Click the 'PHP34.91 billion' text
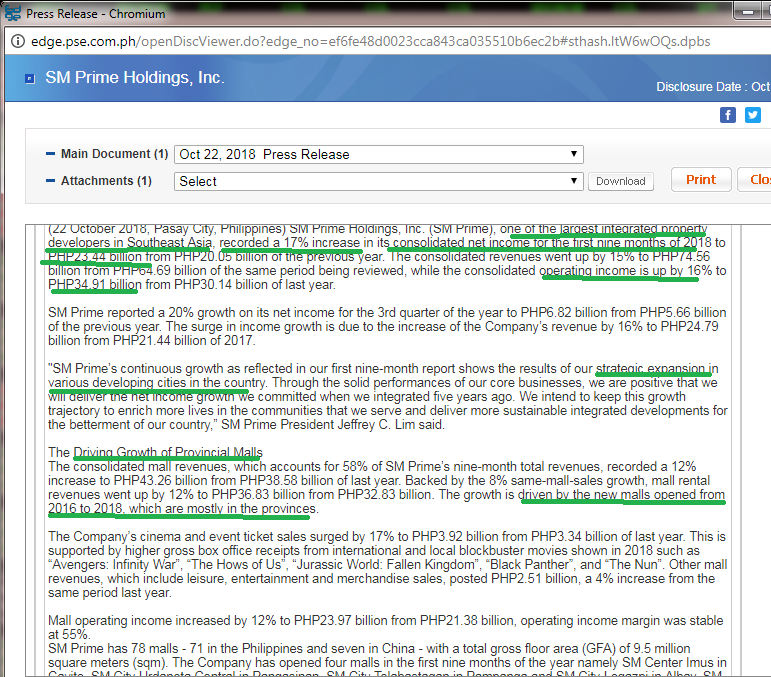The image size is (771, 677). pyautogui.click(x=95, y=285)
